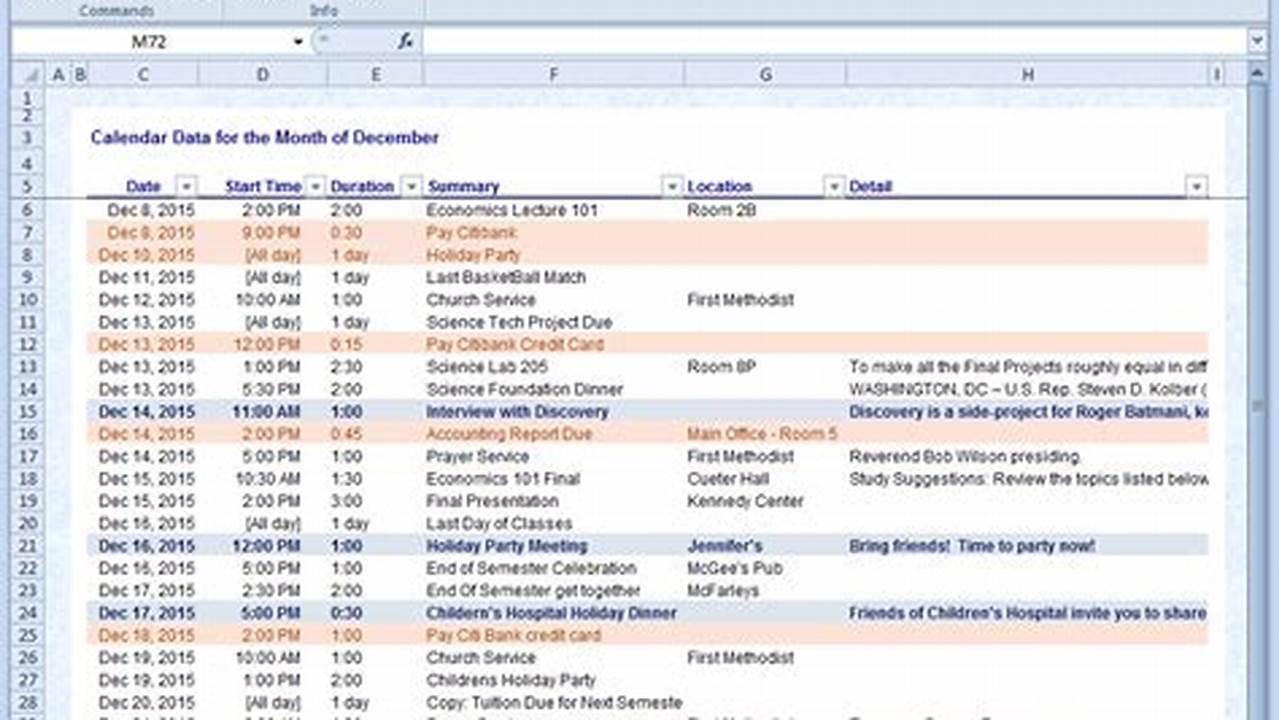This screenshot has width=1279, height=720.
Task: Select column H header
Action: tap(1028, 73)
